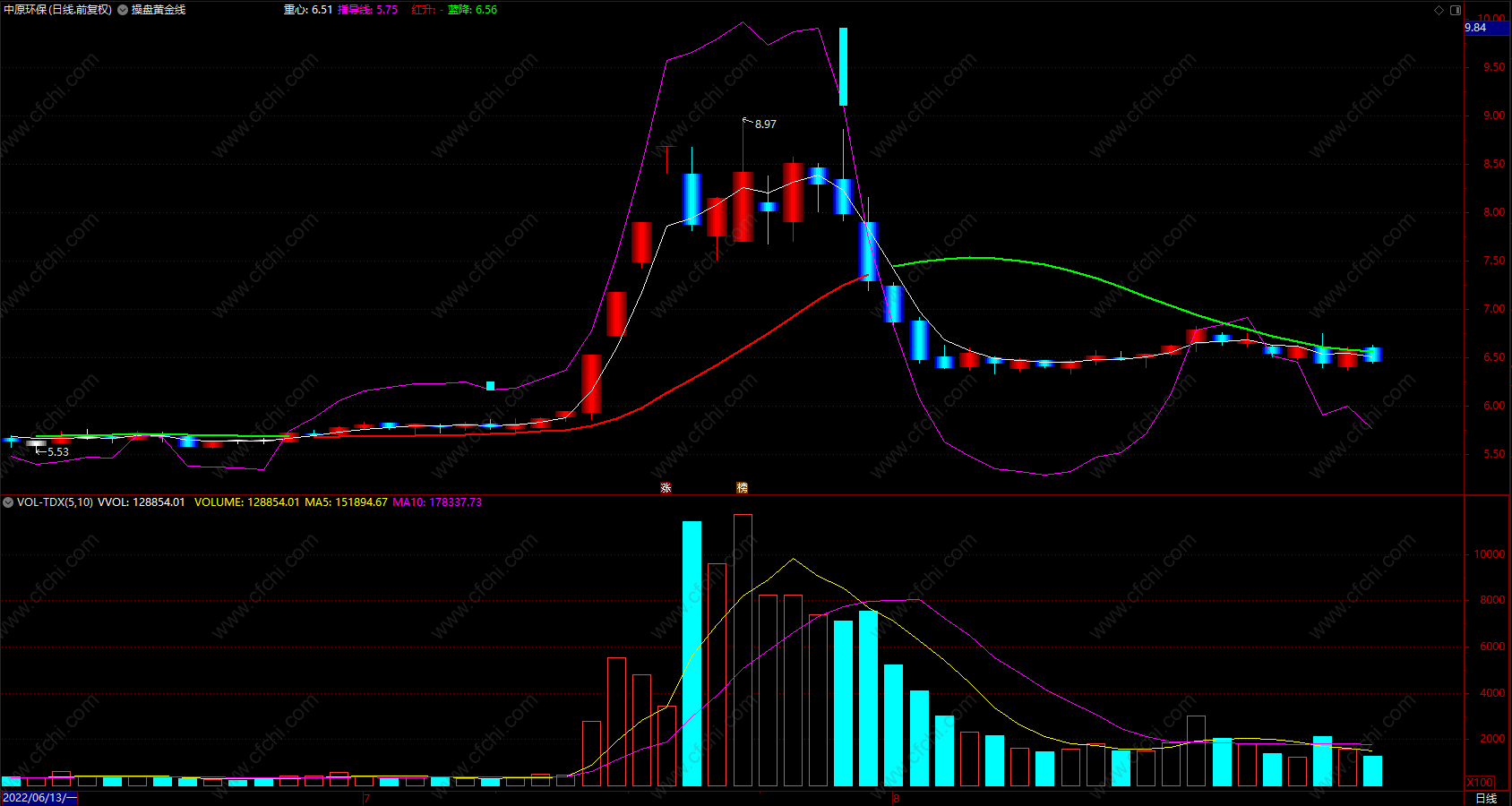Click the 9.50 price axis label

(1494, 67)
